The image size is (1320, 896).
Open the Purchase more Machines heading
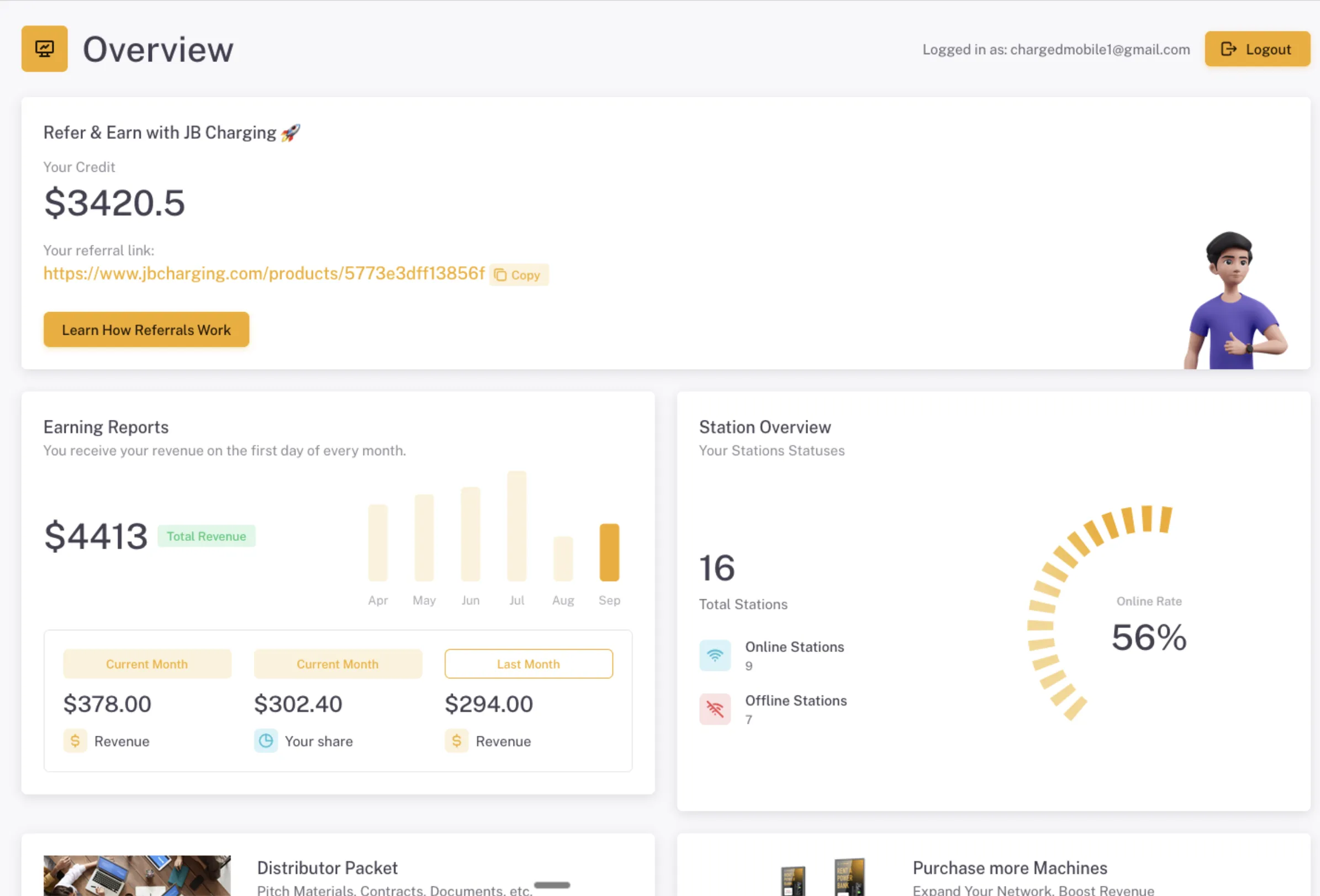point(1010,868)
